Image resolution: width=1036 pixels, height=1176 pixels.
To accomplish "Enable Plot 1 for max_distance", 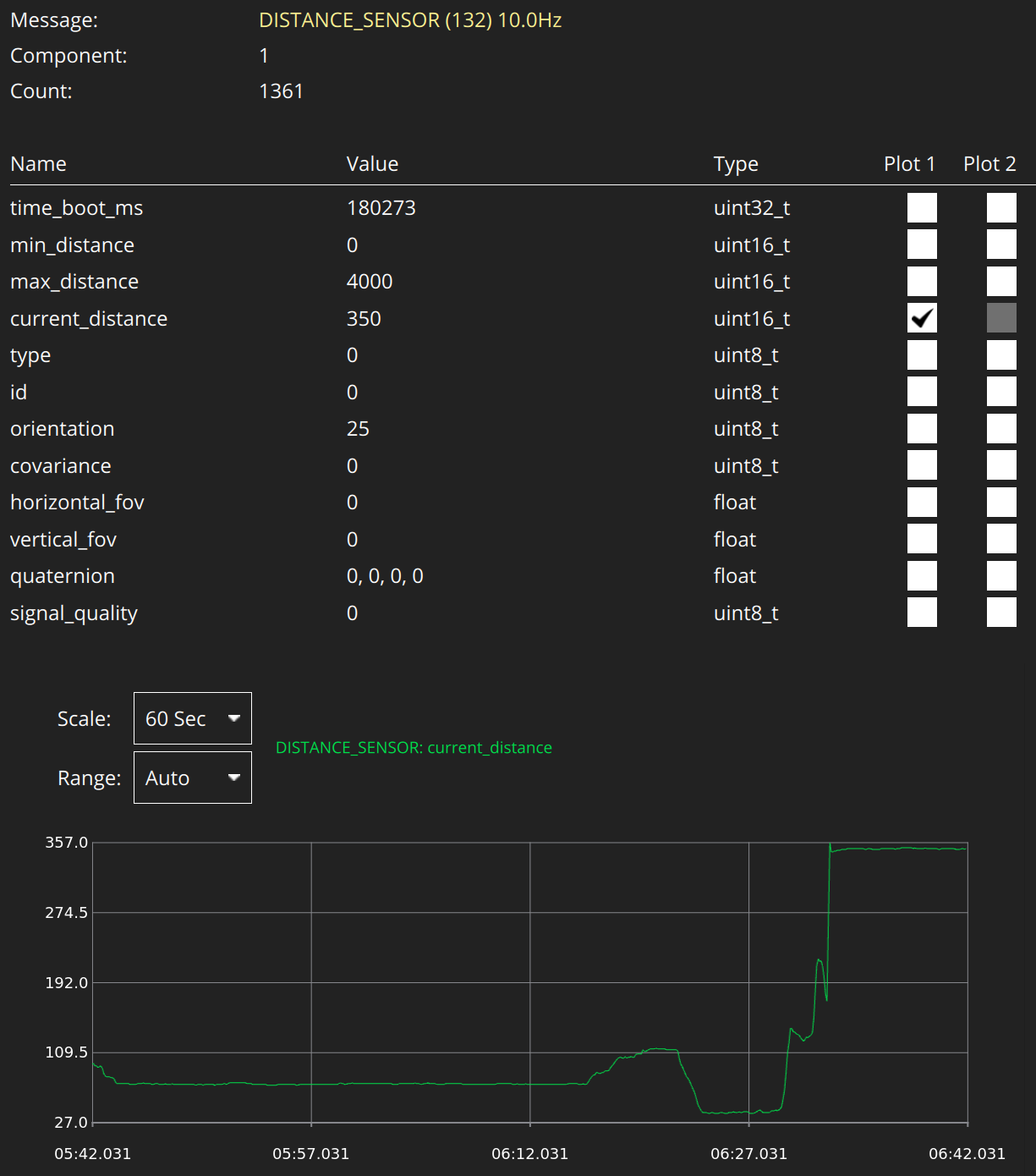I will [x=922, y=282].
